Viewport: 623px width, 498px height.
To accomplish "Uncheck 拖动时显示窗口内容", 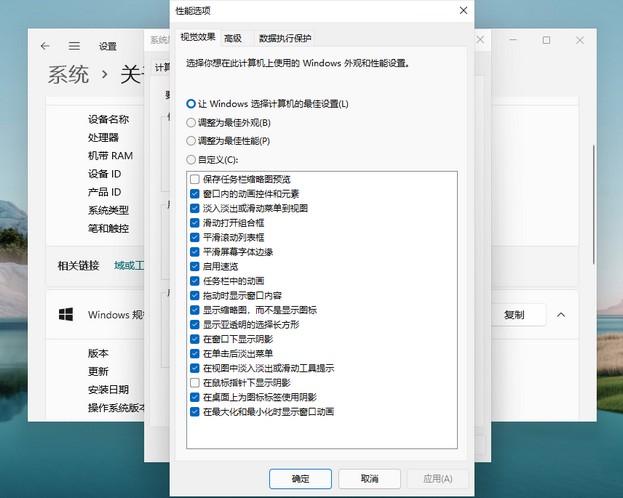I will [195, 295].
